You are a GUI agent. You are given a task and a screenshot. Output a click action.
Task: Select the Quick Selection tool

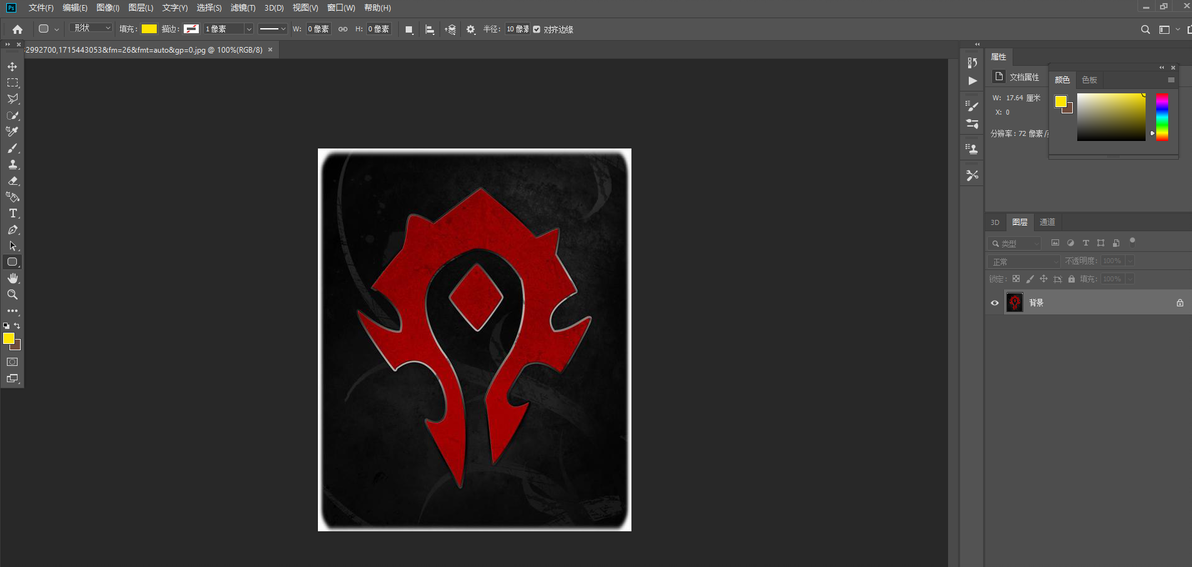(12, 116)
